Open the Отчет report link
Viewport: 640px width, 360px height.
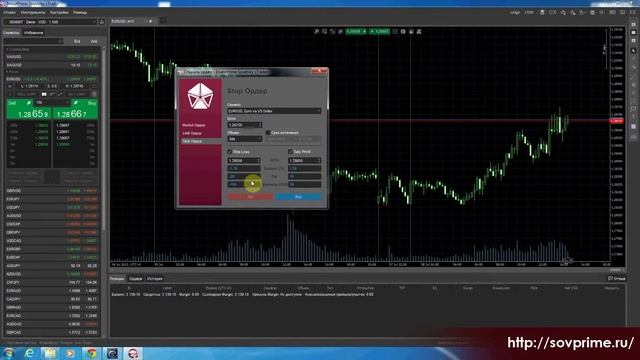[x=617, y=278]
